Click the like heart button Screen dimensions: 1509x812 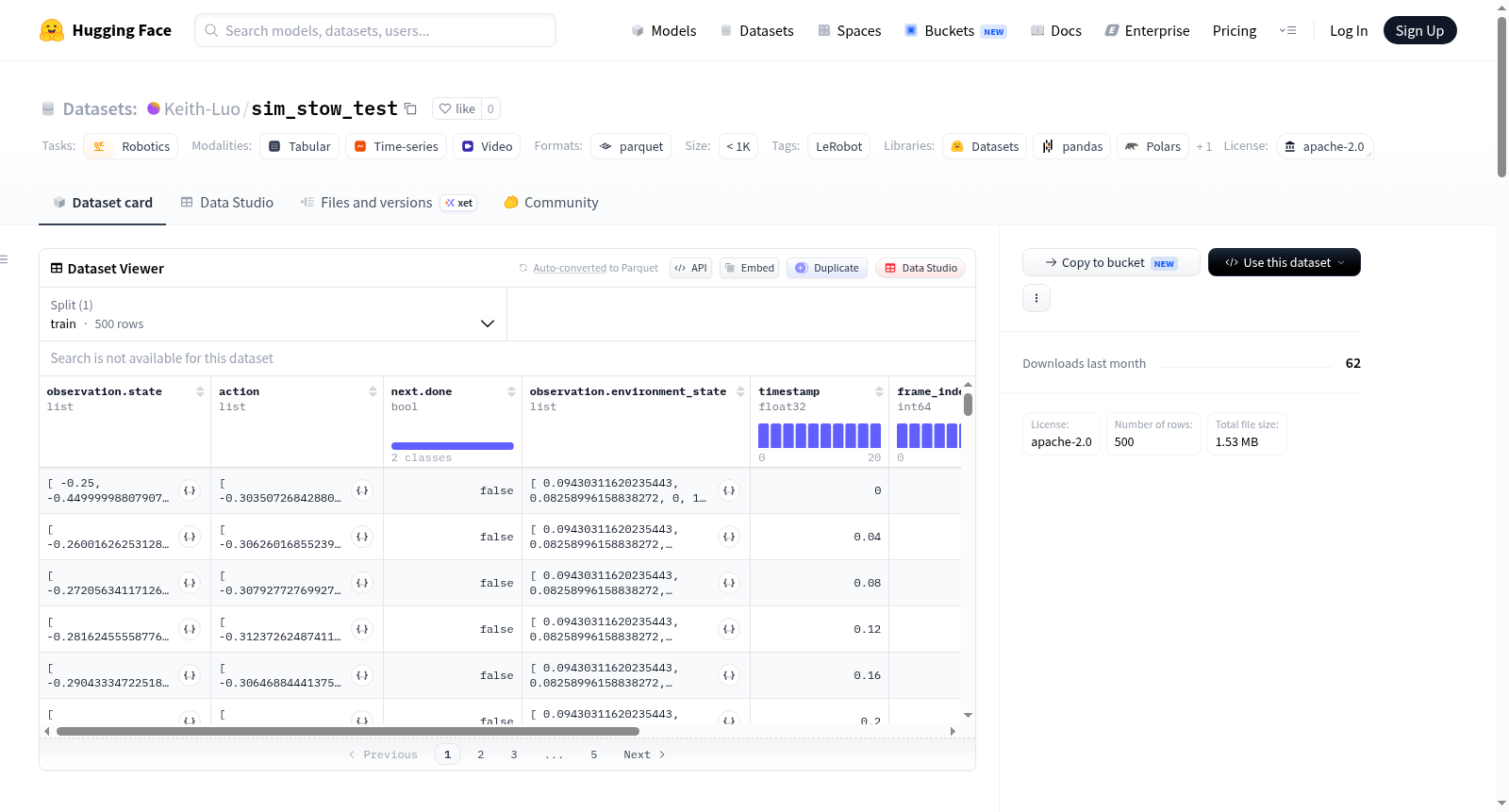(x=456, y=108)
